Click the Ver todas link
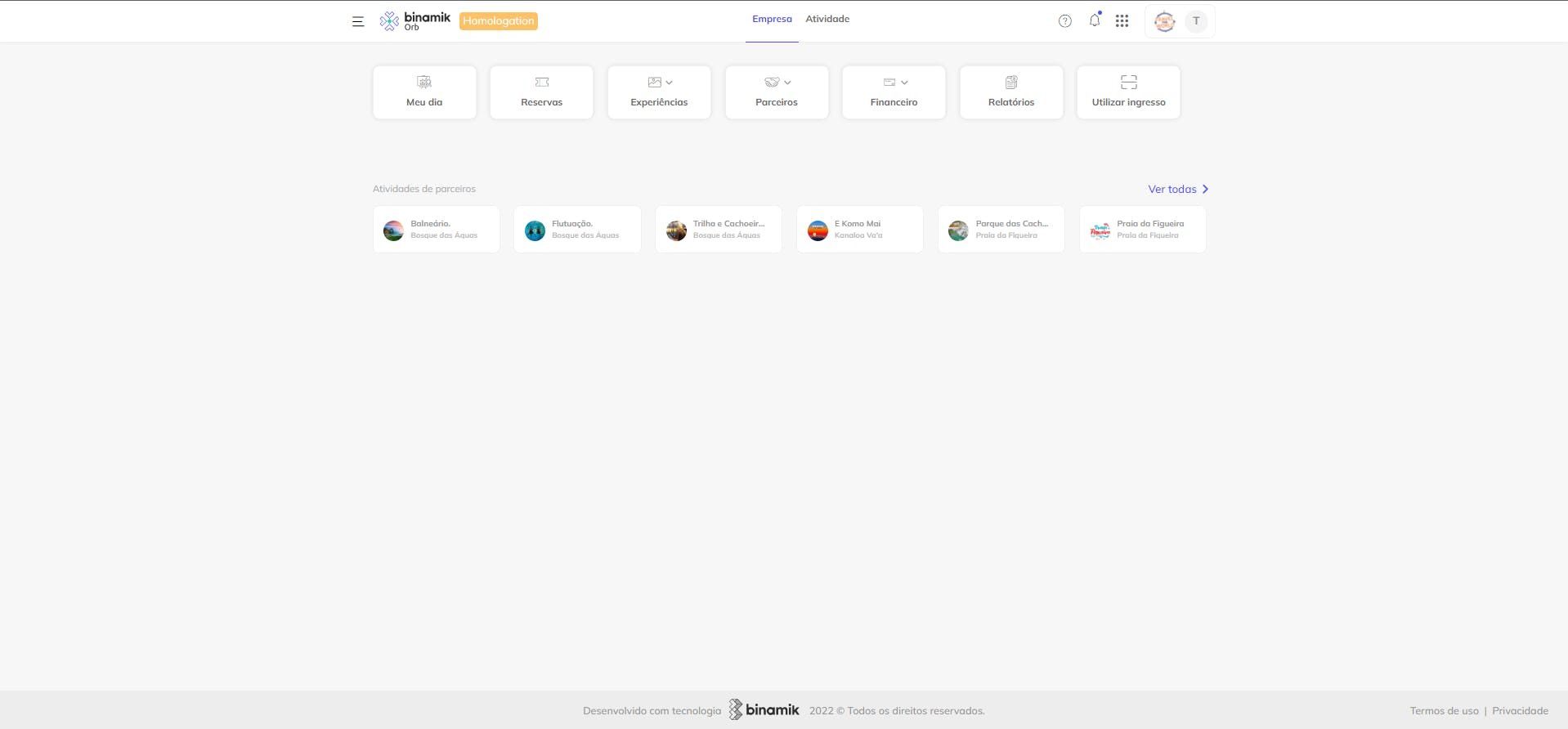The image size is (1568, 729). pyautogui.click(x=1172, y=189)
